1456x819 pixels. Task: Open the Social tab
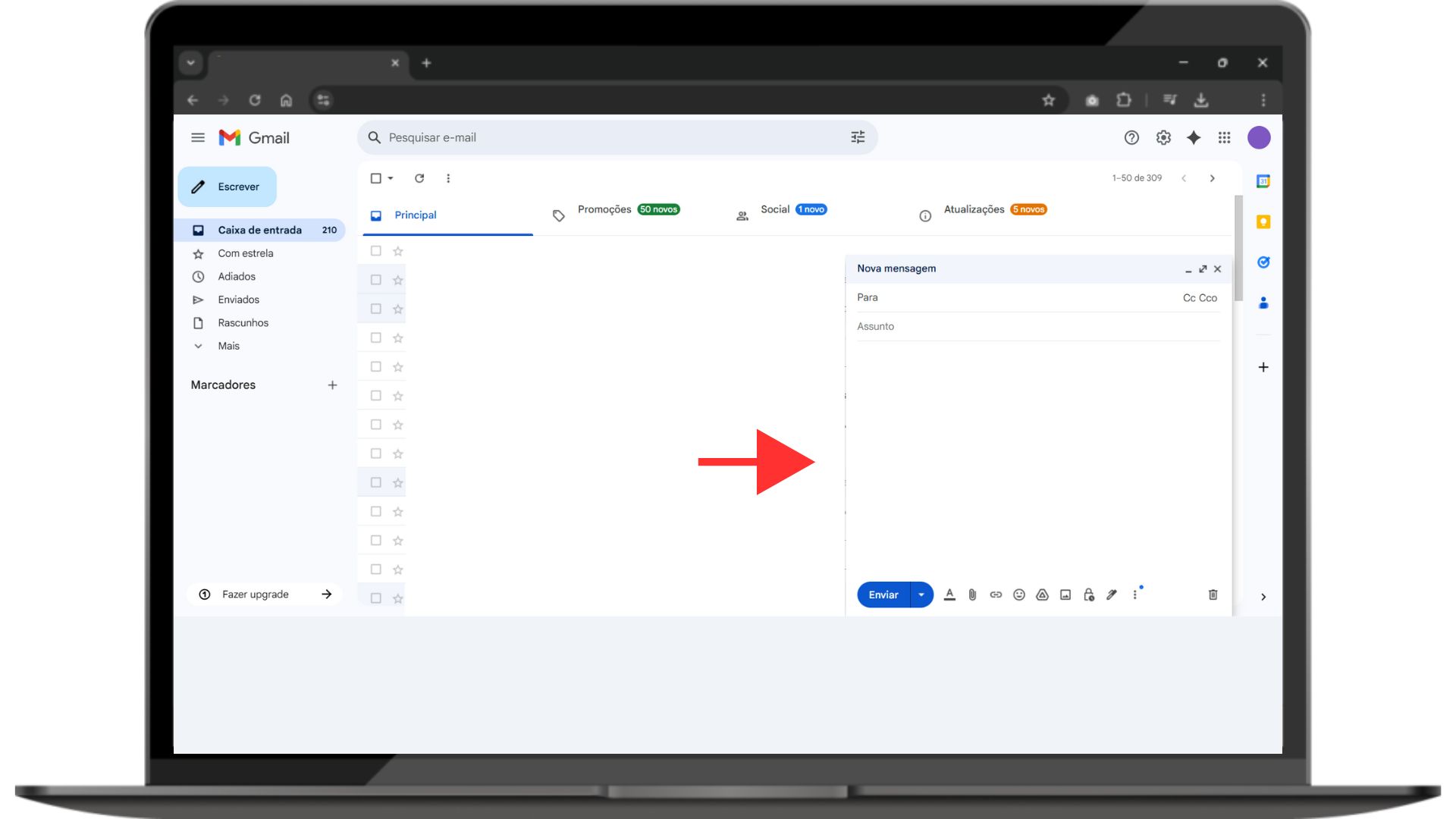(x=774, y=209)
